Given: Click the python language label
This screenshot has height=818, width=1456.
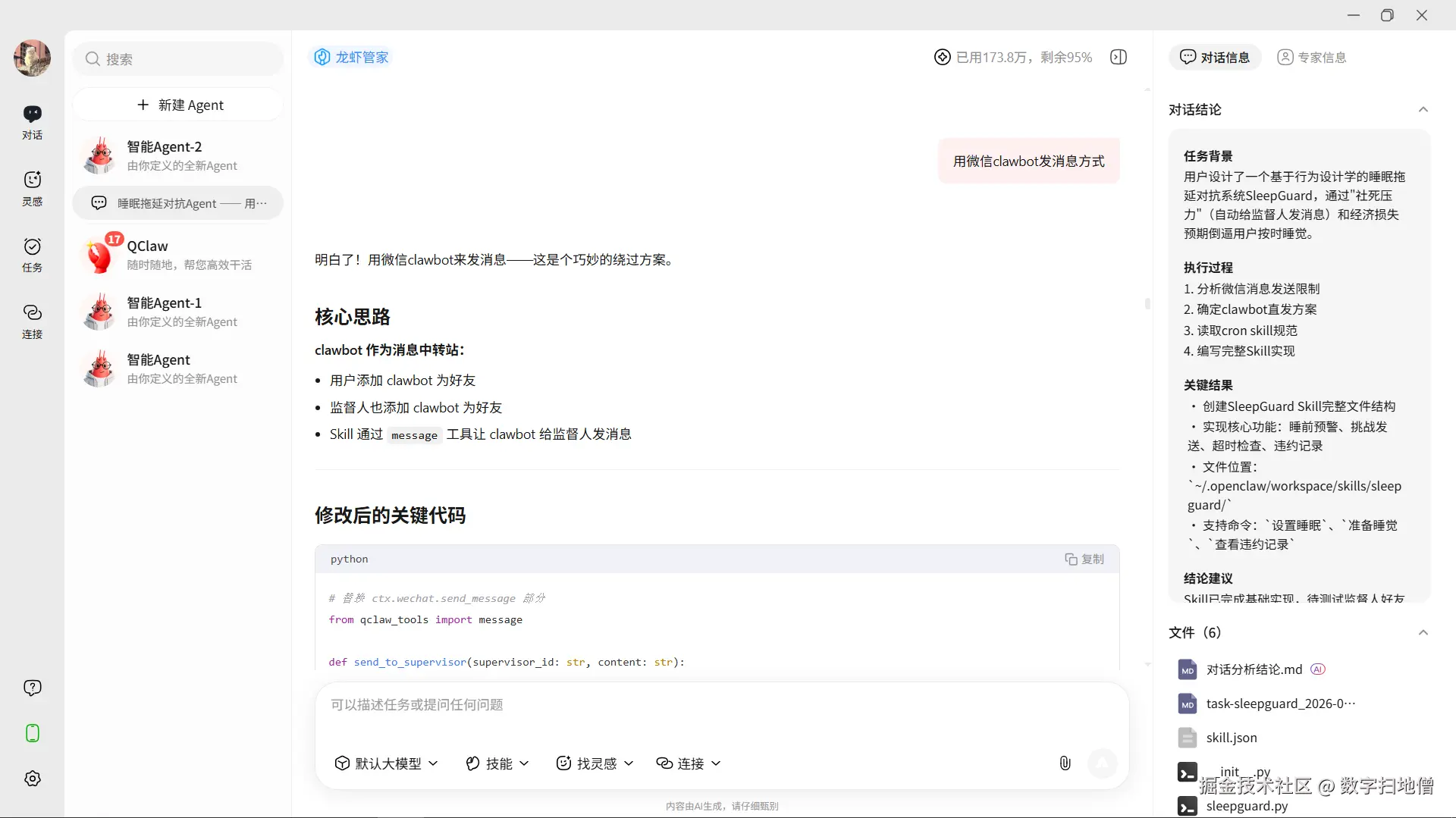Looking at the screenshot, I should click(349, 559).
